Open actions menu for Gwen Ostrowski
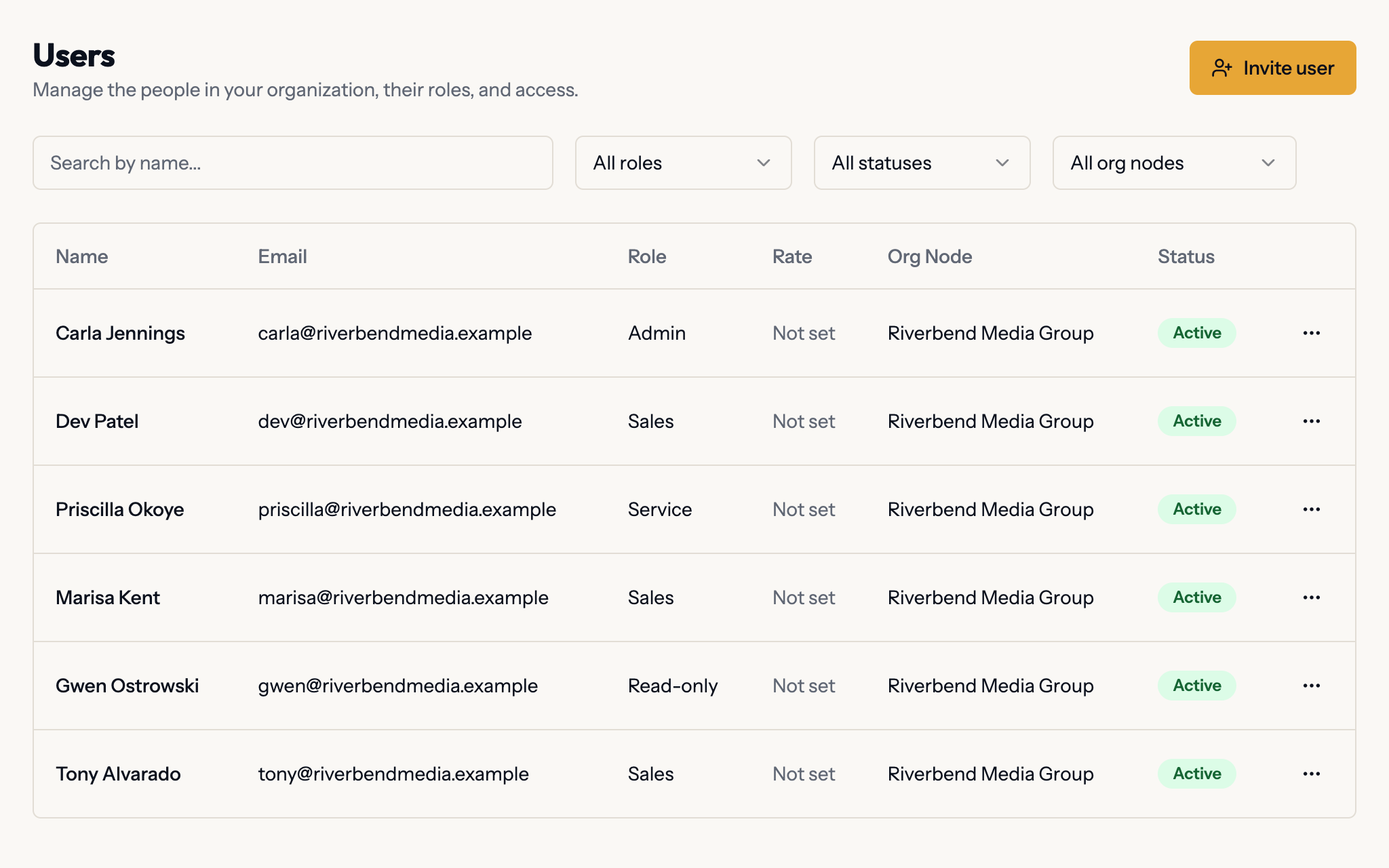The image size is (1389, 868). pyautogui.click(x=1311, y=686)
